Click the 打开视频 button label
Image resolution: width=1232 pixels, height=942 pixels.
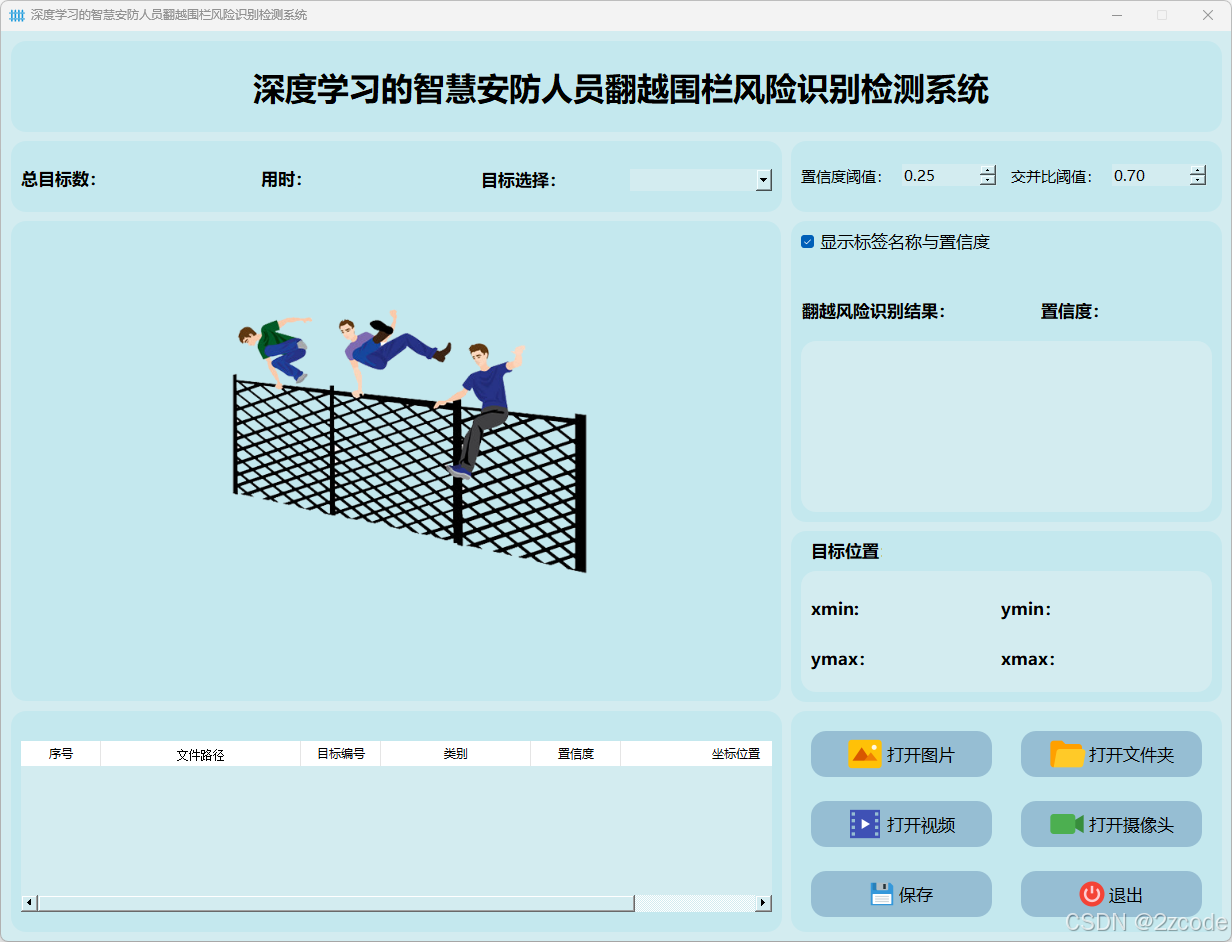click(x=921, y=825)
